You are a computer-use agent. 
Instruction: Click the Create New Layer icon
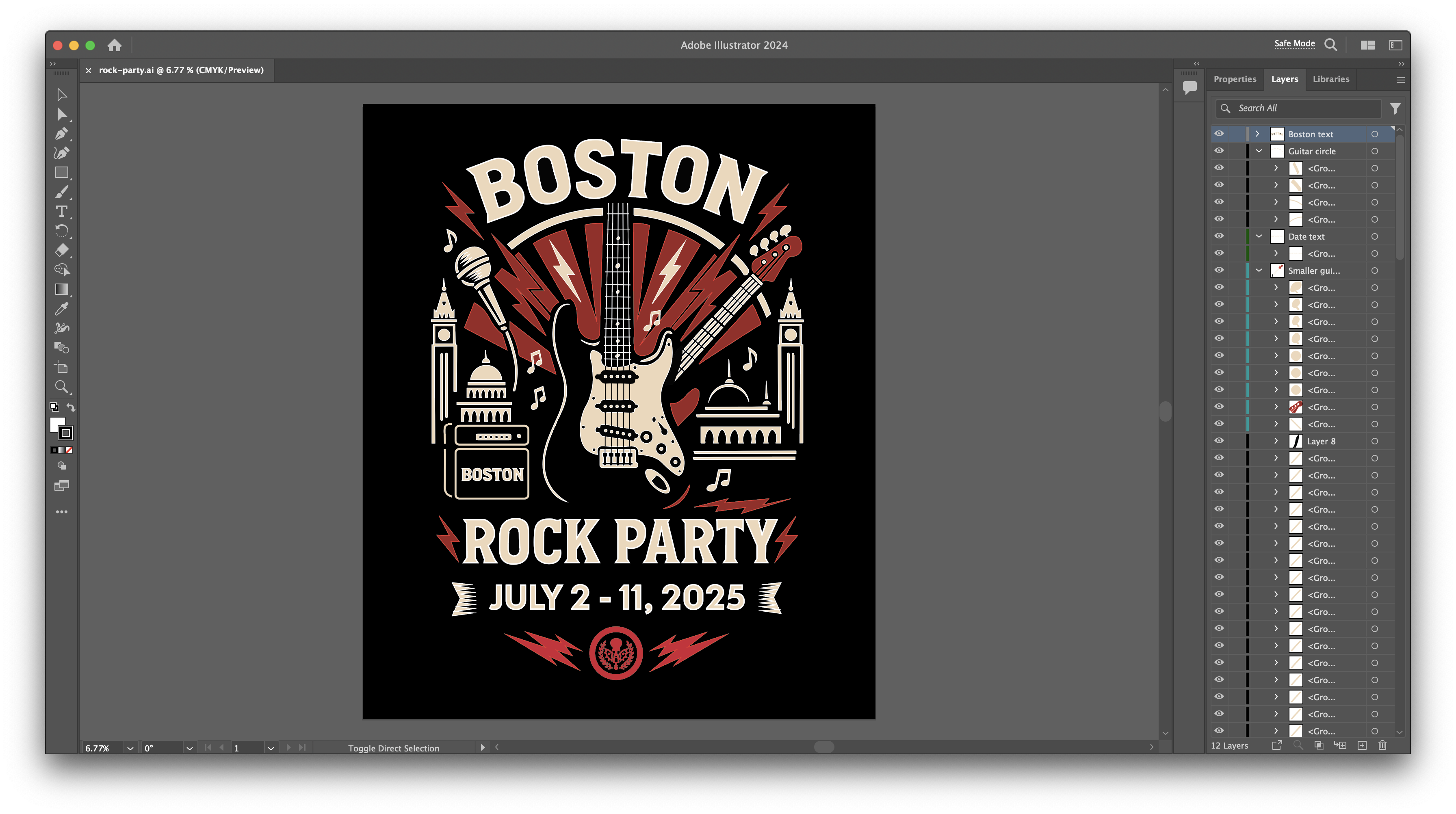(x=1362, y=746)
